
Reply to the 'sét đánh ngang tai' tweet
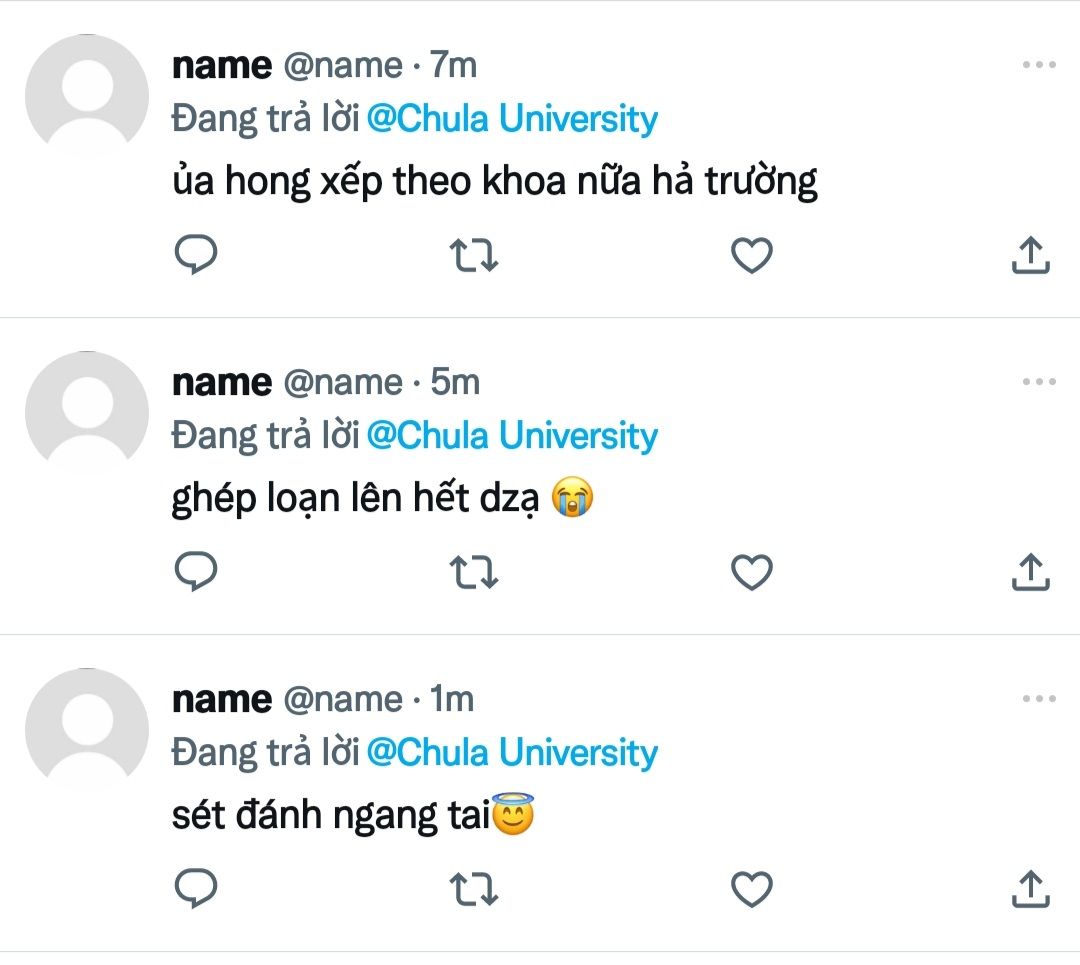pos(197,888)
